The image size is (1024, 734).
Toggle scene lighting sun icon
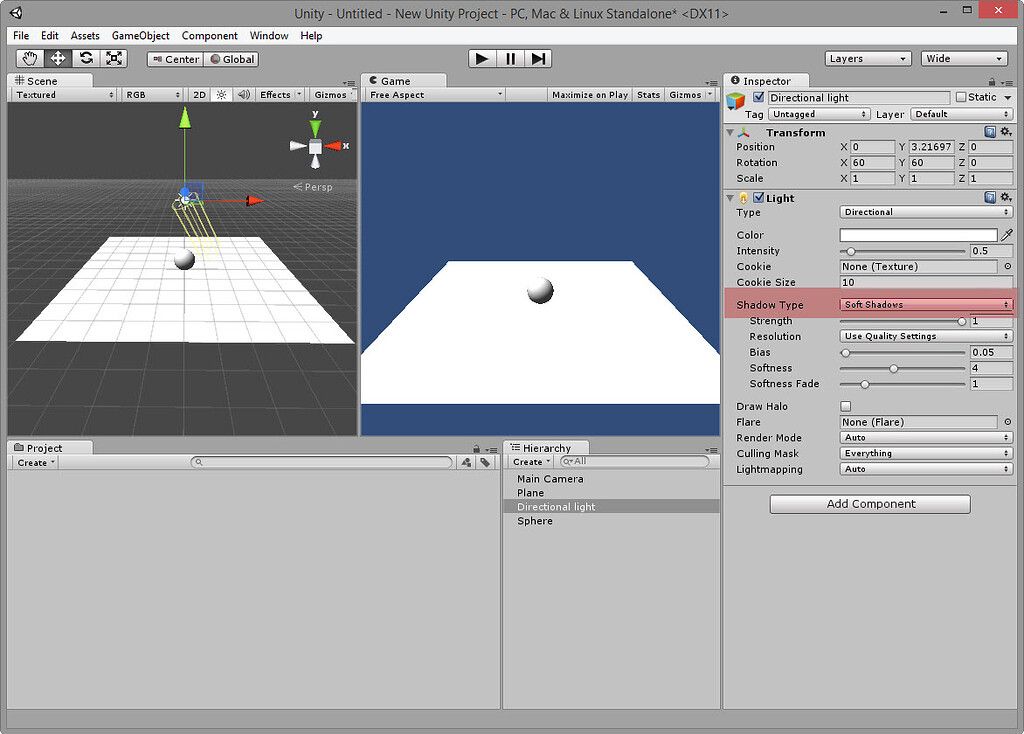click(x=221, y=95)
